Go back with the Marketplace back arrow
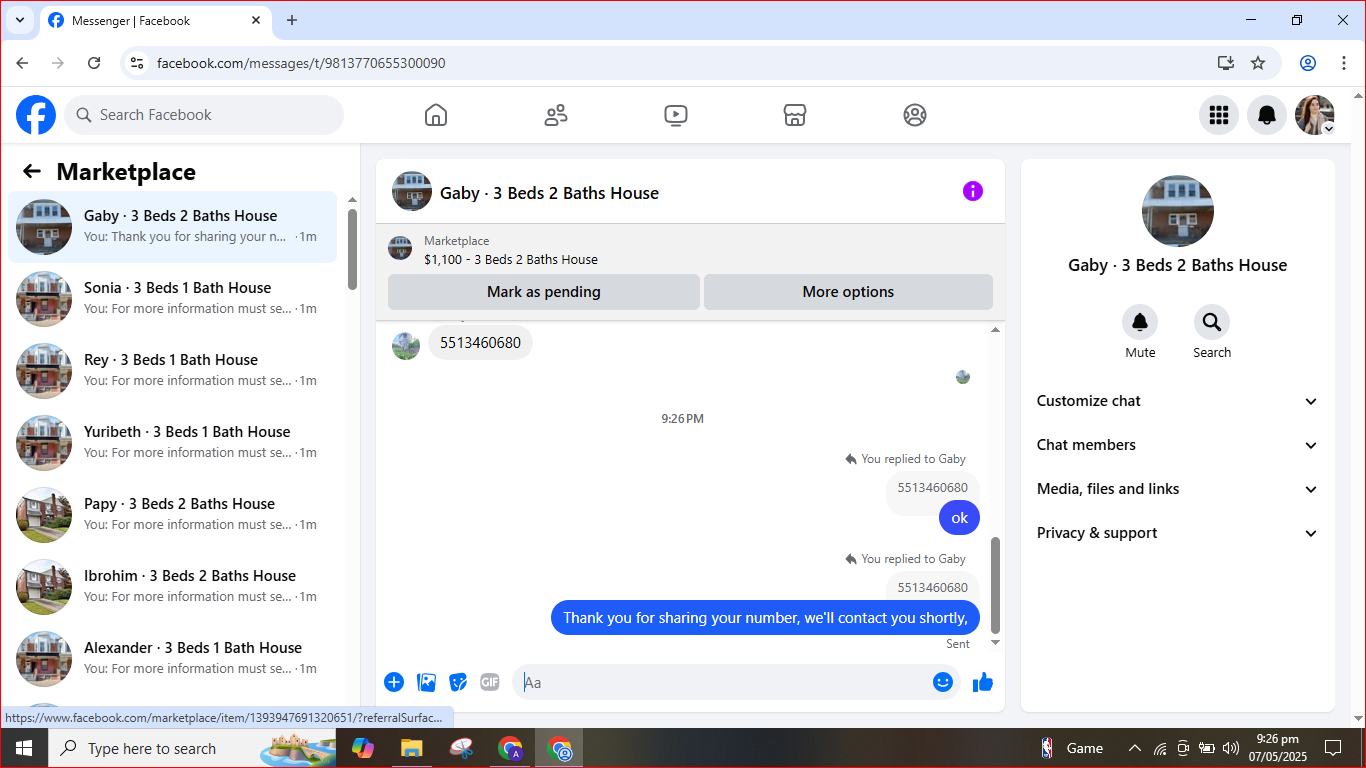The height and width of the screenshot is (768, 1366). (x=32, y=171)
